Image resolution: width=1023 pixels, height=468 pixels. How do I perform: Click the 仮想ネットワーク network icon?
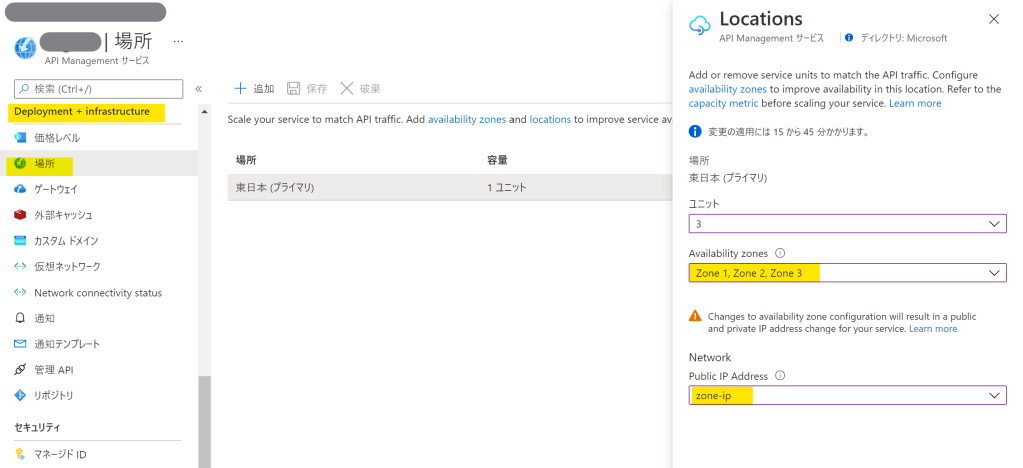coord(20,267)
